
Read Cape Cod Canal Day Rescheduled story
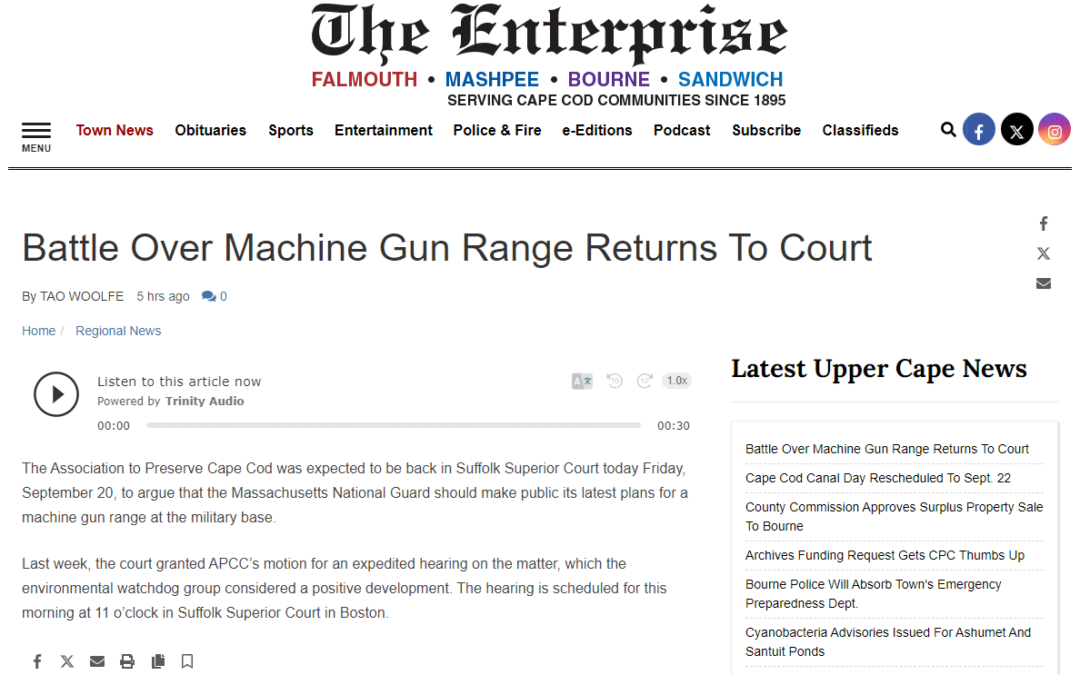878,478
